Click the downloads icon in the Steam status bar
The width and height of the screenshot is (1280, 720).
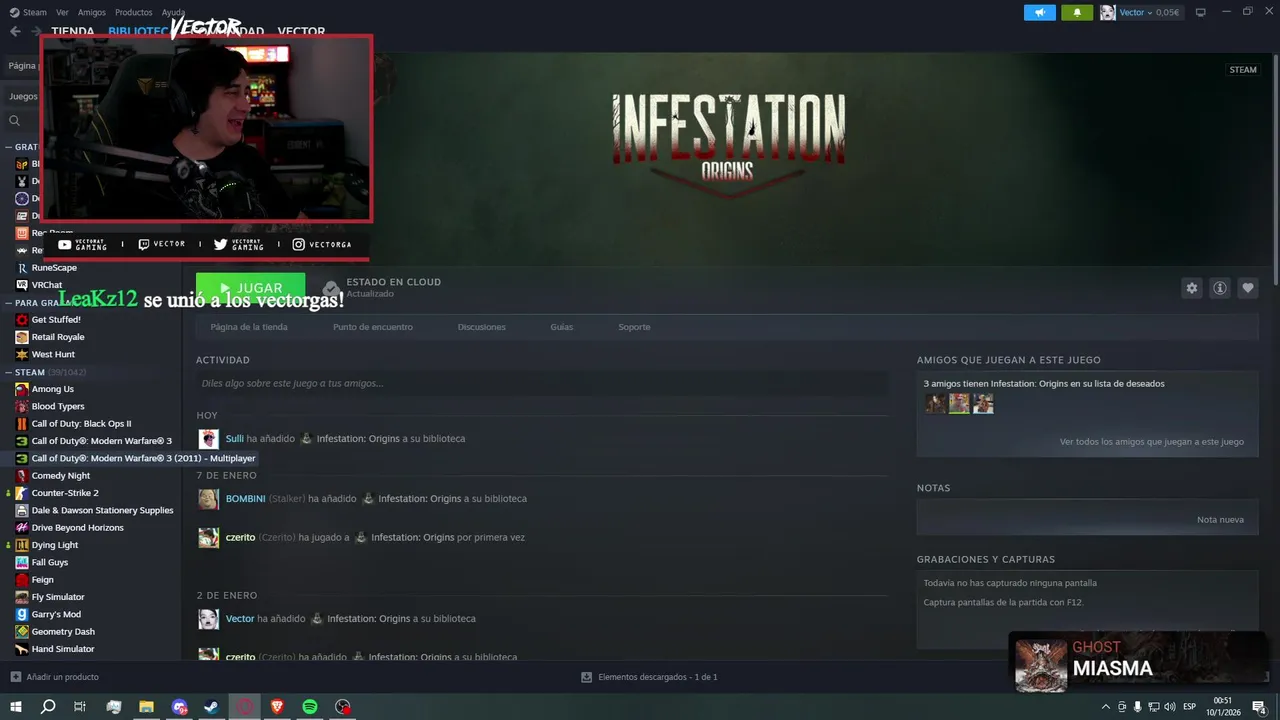tap(586, 677)
